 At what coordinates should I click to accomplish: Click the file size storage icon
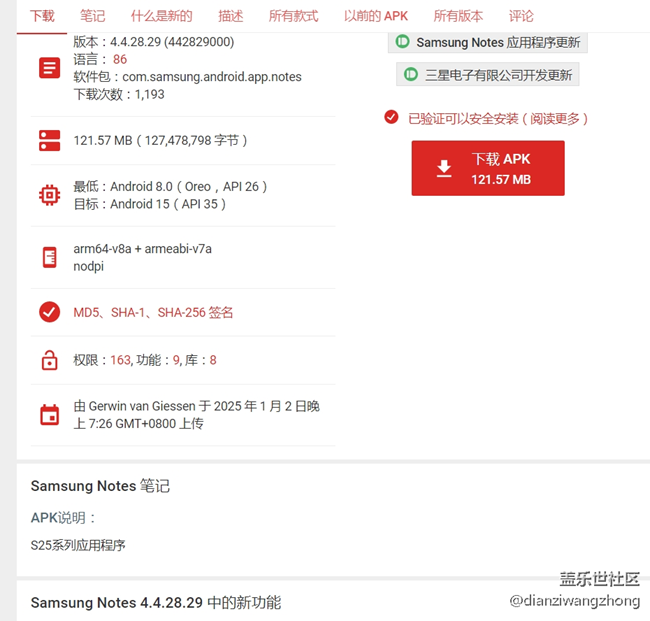49,141
